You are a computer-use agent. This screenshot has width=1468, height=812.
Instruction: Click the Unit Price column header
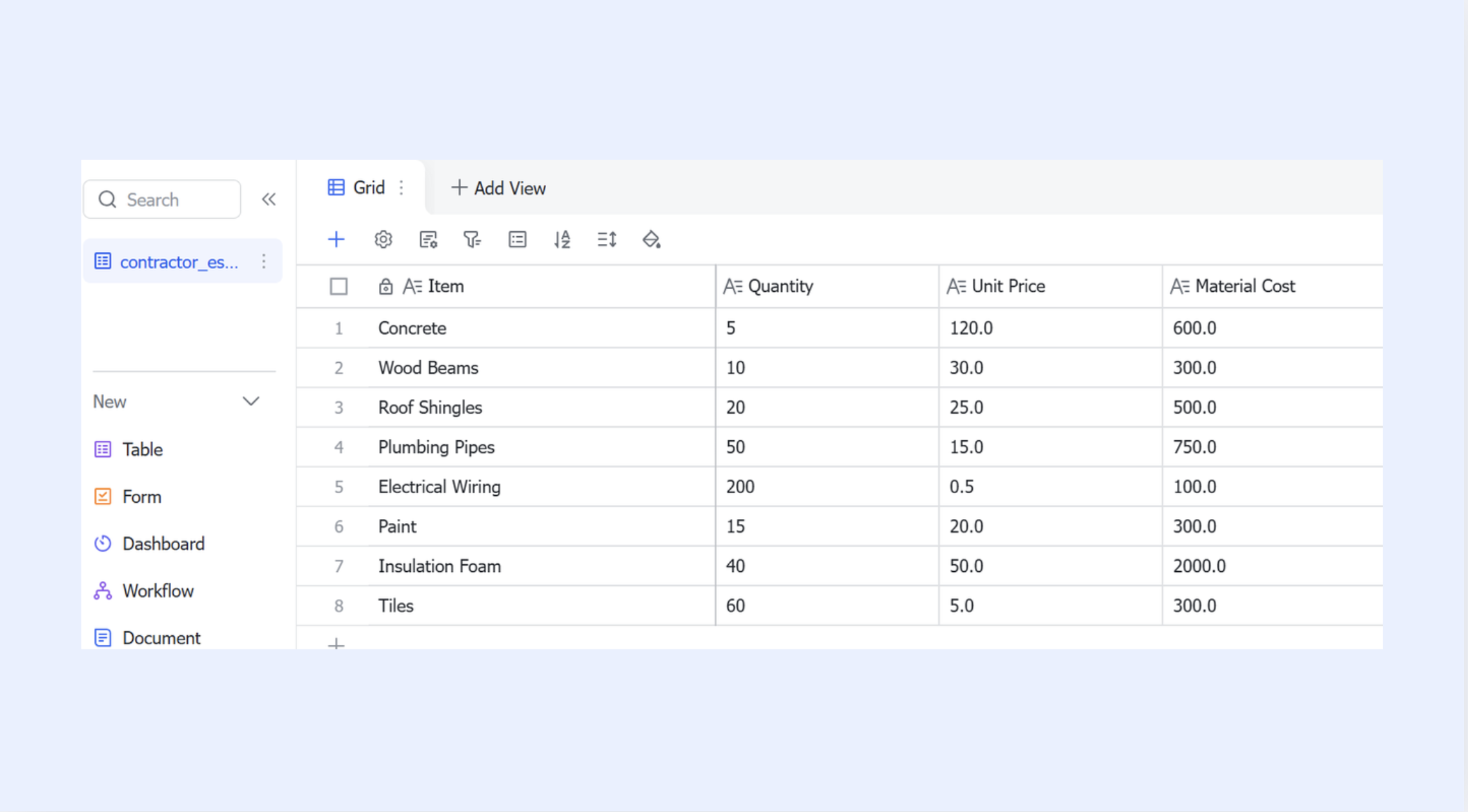[x=1050, y=287]
